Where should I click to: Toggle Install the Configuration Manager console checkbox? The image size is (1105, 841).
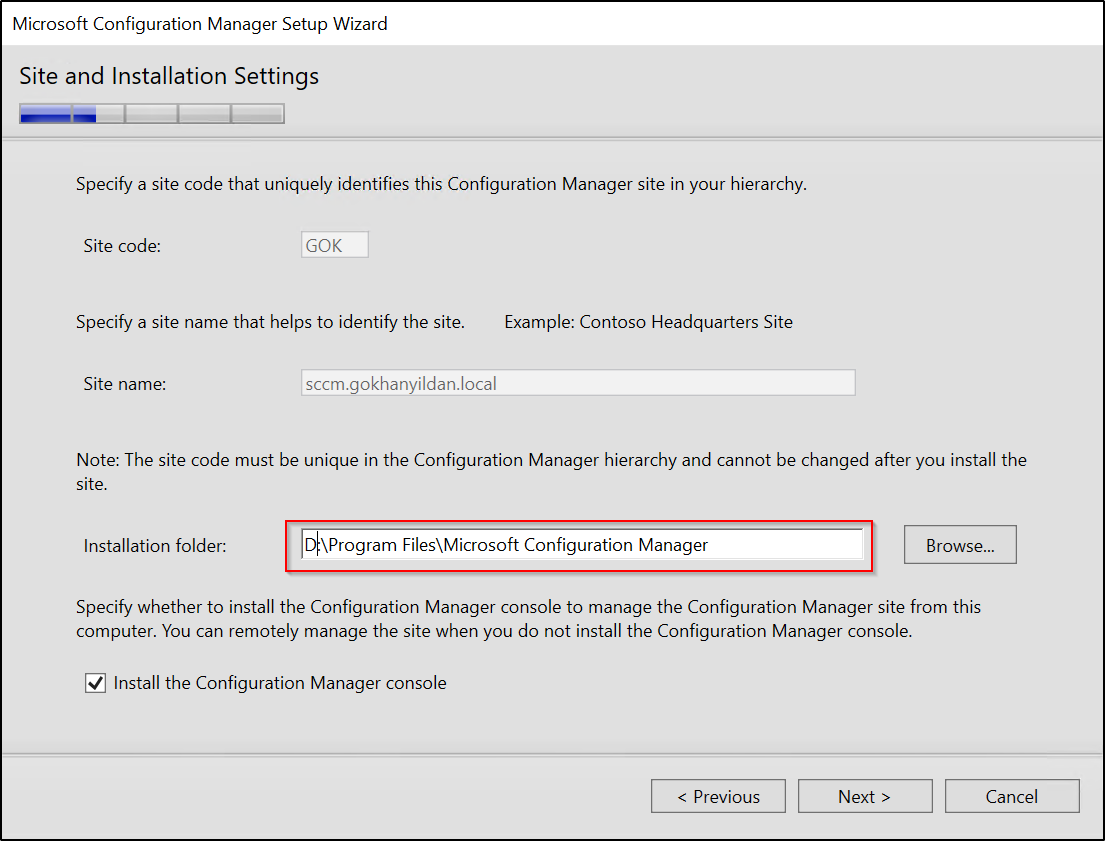[x=95, y=683]
